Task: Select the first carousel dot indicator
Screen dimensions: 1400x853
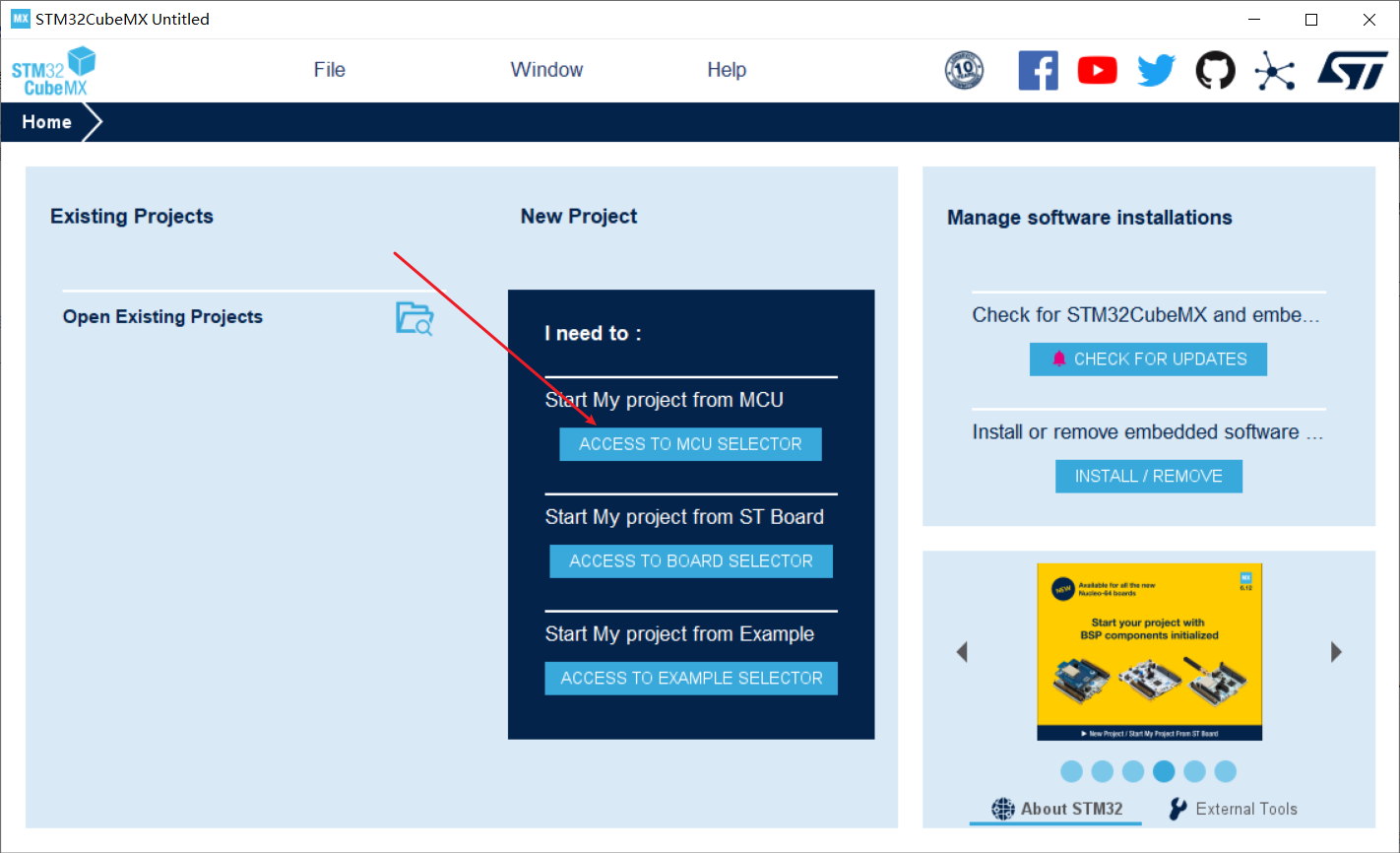Action: [1072, 771]
